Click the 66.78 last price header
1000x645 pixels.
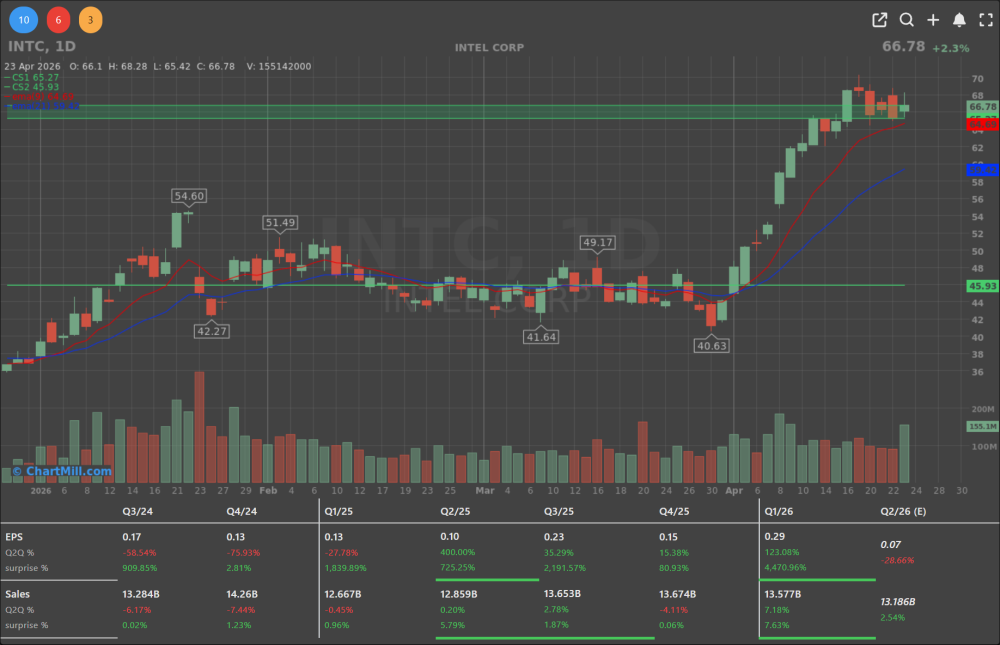click(x=903, y=47)
